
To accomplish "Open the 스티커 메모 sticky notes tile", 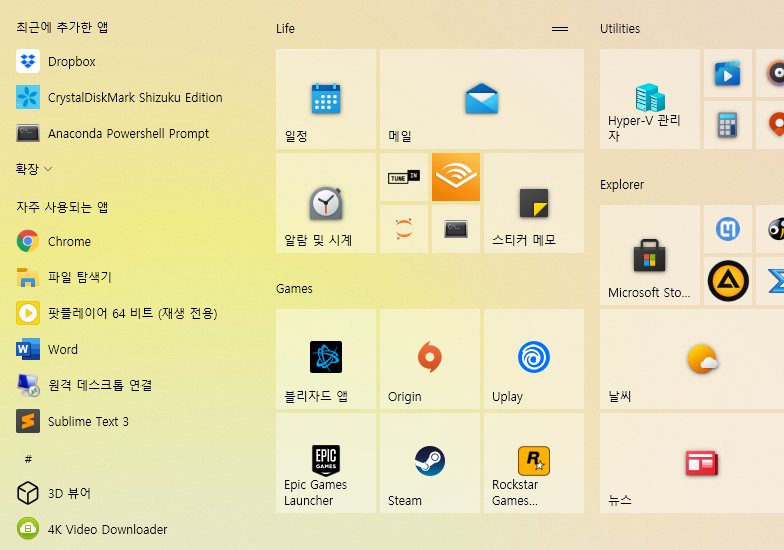I will [x=534, y=203].
